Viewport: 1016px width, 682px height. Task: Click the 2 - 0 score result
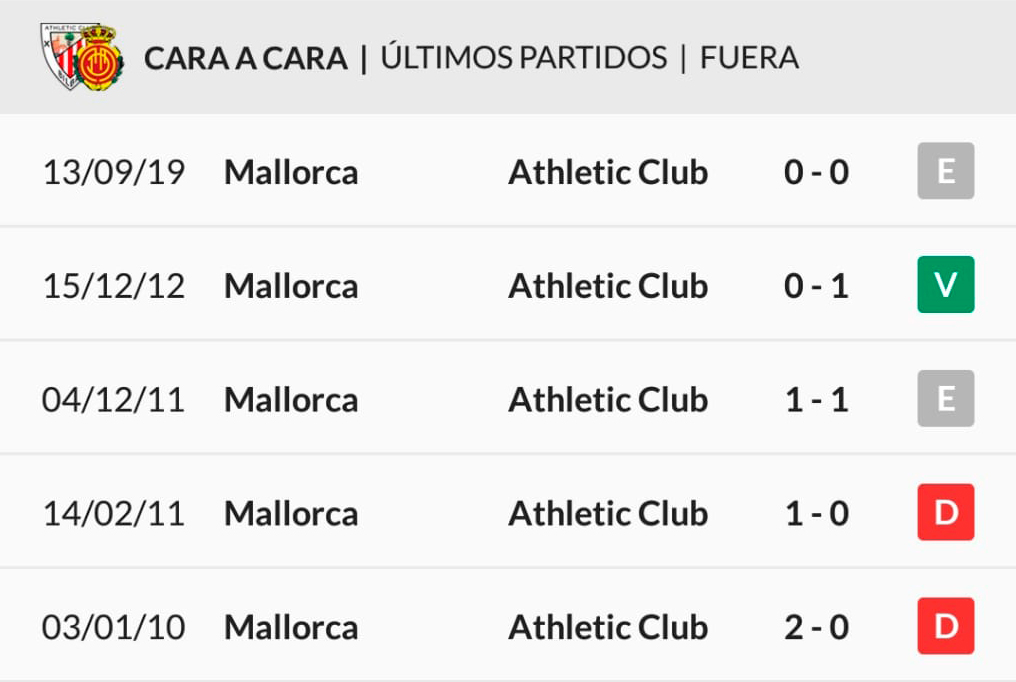[x=816, y=628]
